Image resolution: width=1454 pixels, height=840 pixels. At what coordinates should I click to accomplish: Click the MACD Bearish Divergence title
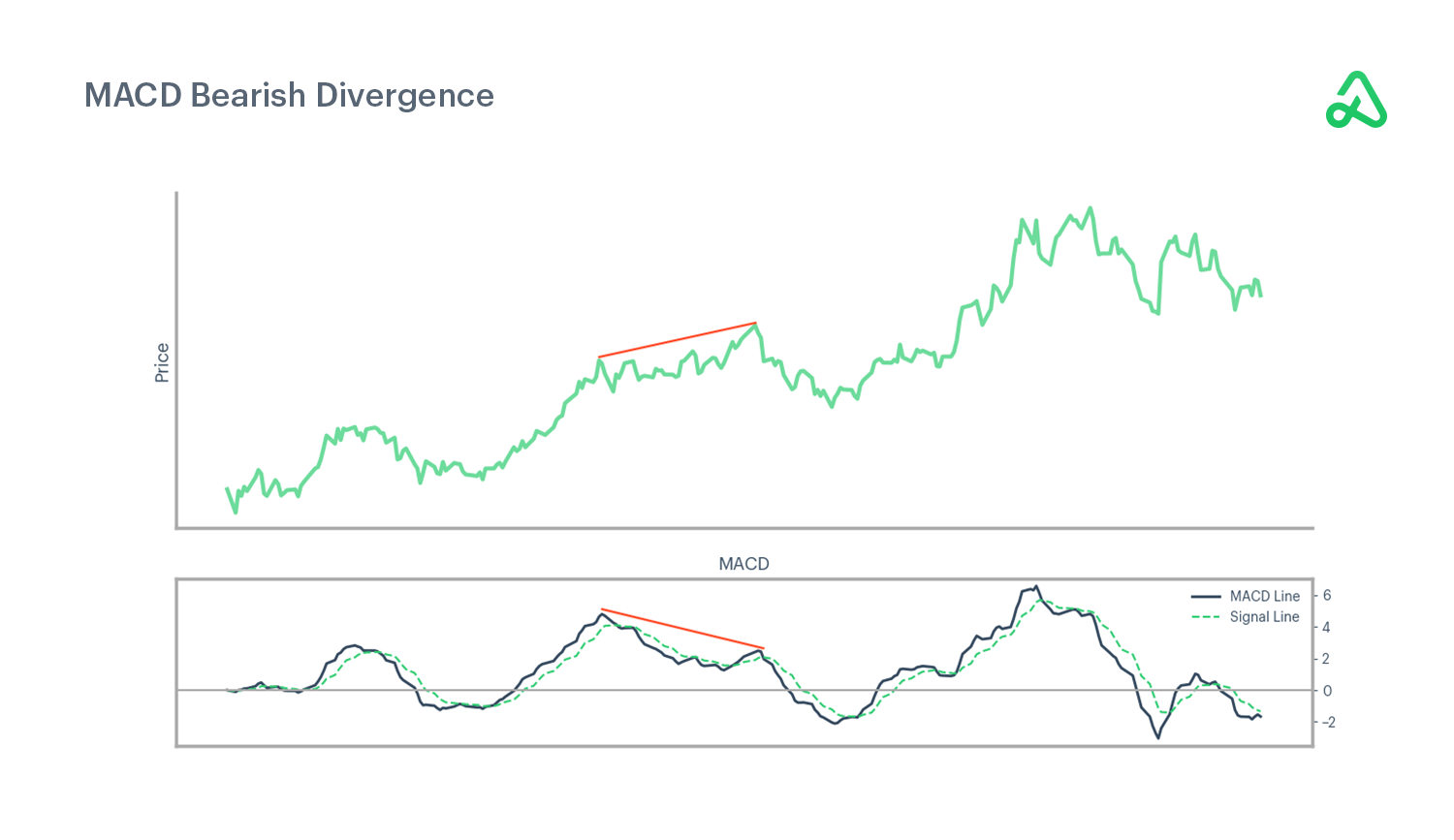[289, 95]
